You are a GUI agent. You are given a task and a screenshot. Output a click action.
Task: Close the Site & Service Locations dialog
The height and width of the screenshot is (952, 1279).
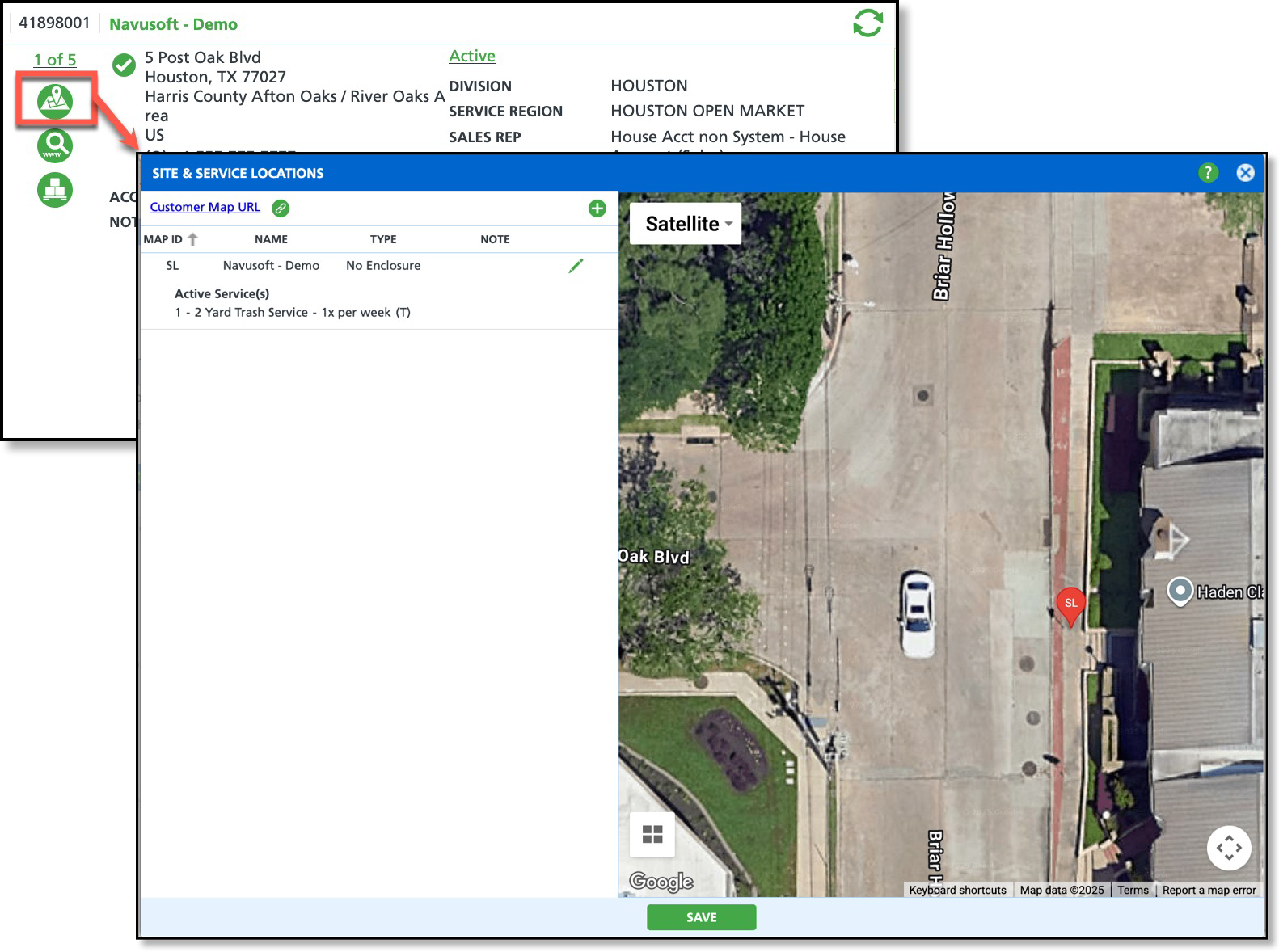coord(1245,172)
